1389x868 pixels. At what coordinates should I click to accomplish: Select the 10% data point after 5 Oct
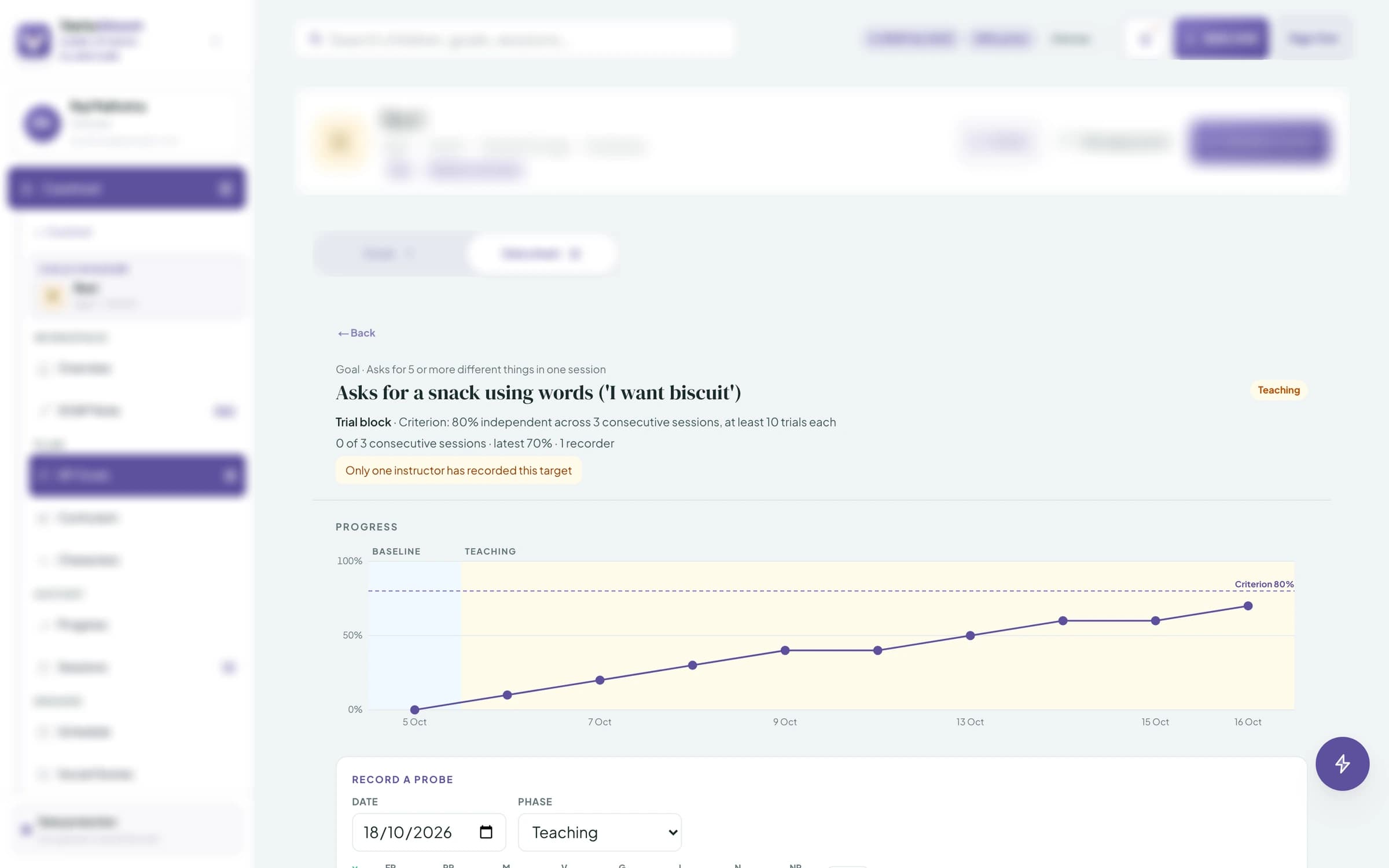(507, 695)
